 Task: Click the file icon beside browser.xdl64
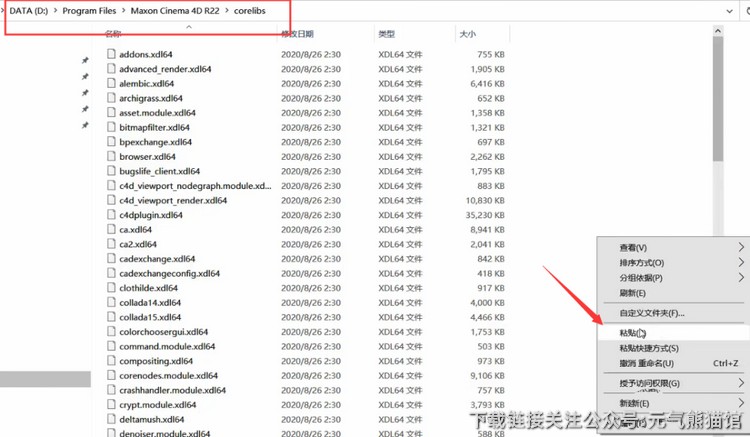(x=111, y=157)
